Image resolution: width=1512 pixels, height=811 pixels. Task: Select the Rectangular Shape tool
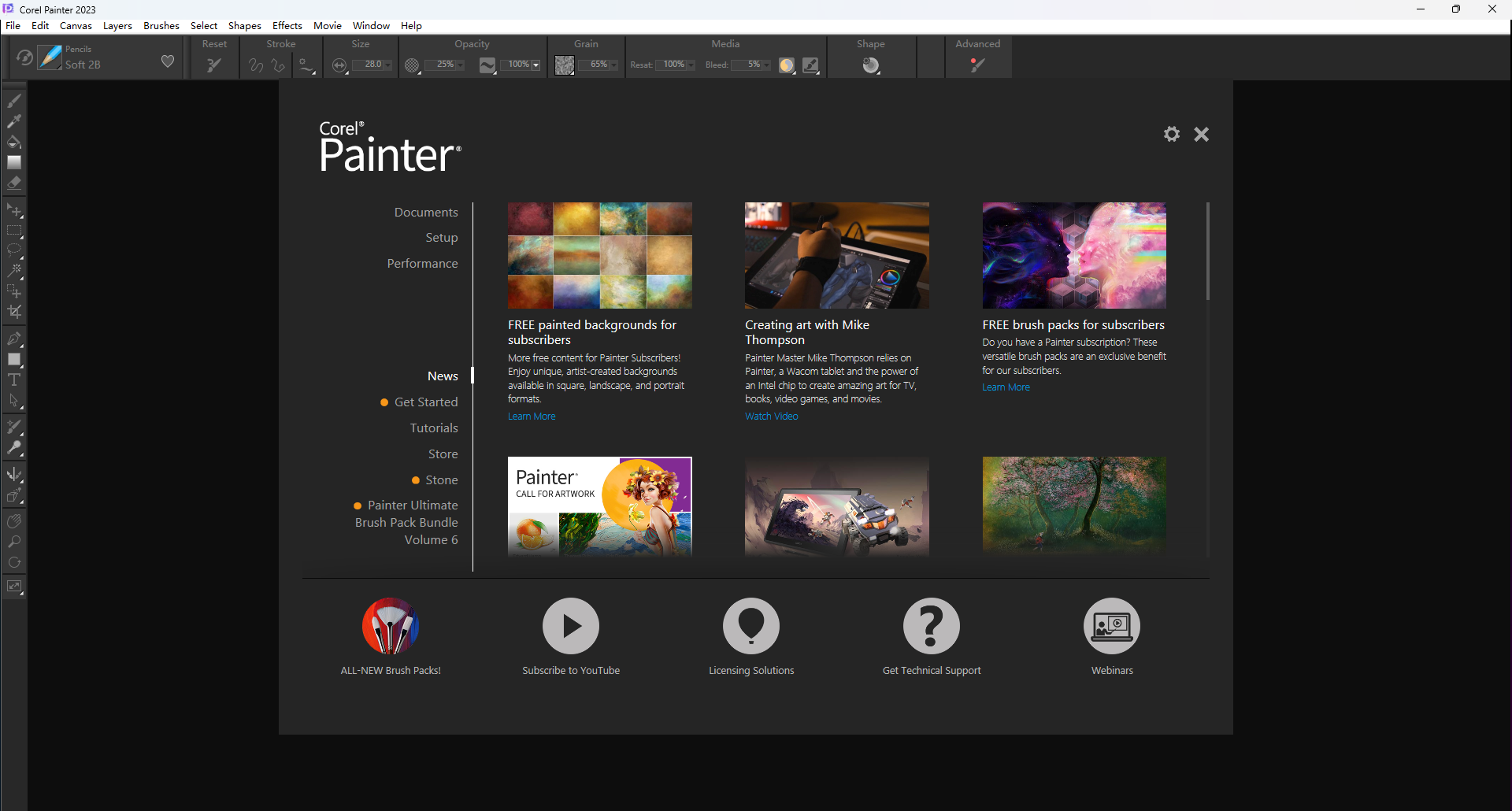(14, 360)
